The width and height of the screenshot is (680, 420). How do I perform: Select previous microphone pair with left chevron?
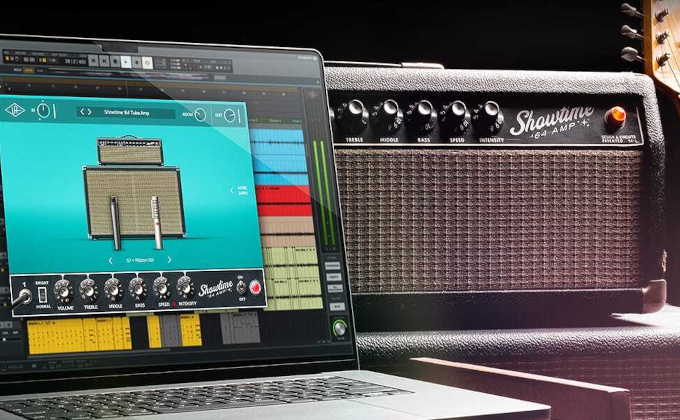(109, 260)
